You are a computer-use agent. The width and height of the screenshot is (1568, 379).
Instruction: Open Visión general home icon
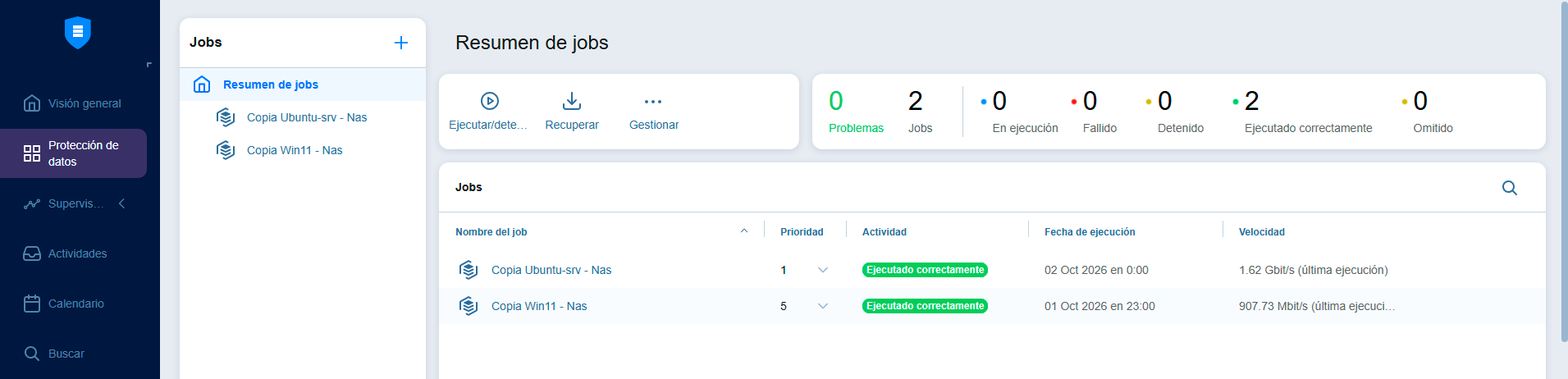click(x=32, y=103)
